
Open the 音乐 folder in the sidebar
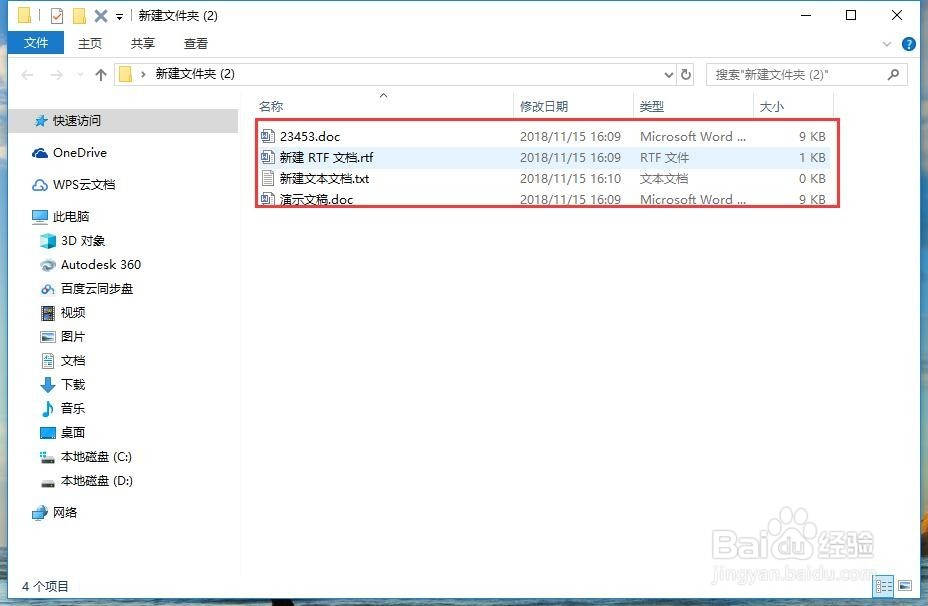[x=73, y=408]
